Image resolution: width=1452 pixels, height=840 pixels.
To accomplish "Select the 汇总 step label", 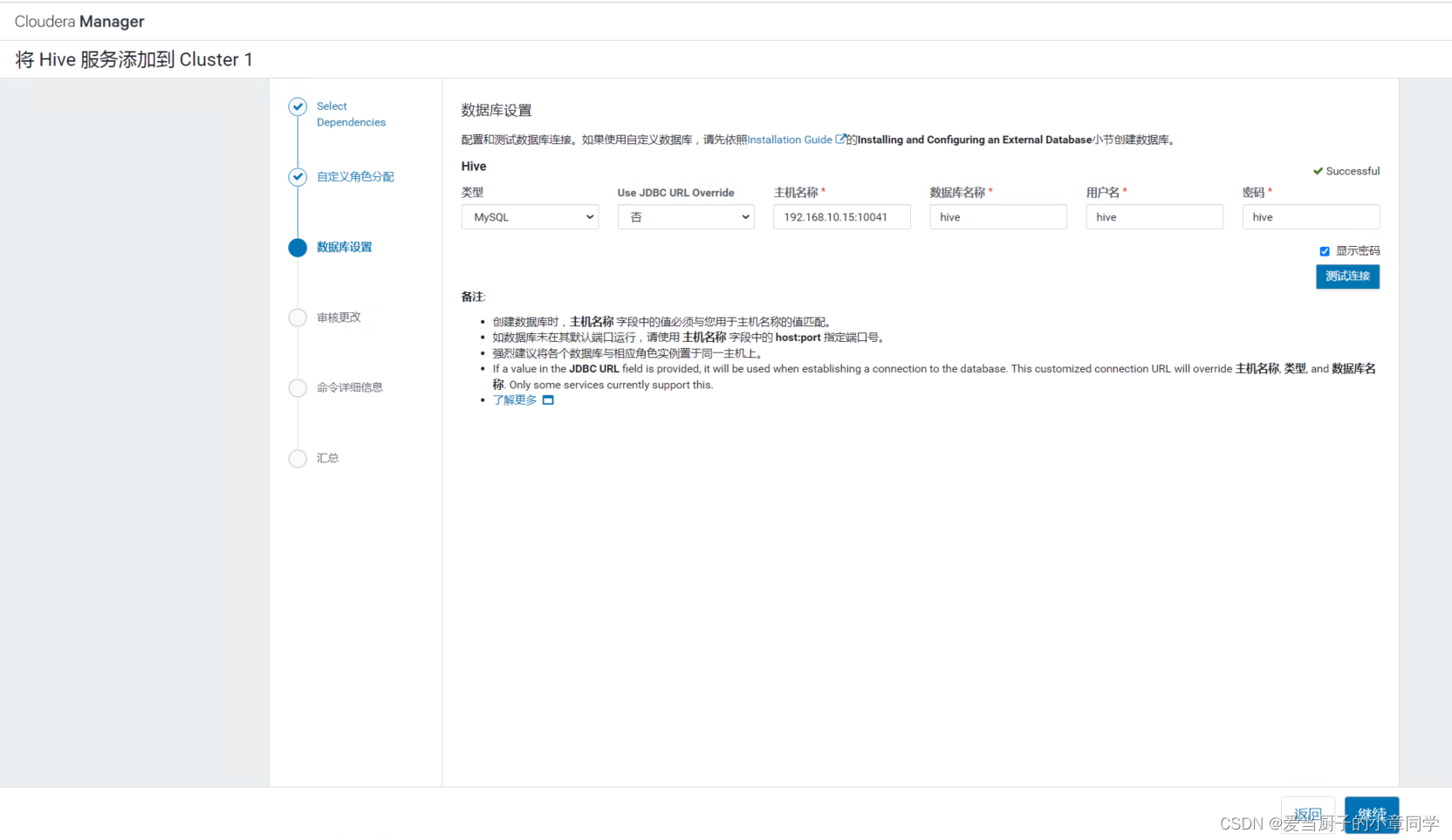I will pyautogui.click(x=327, y=458).
